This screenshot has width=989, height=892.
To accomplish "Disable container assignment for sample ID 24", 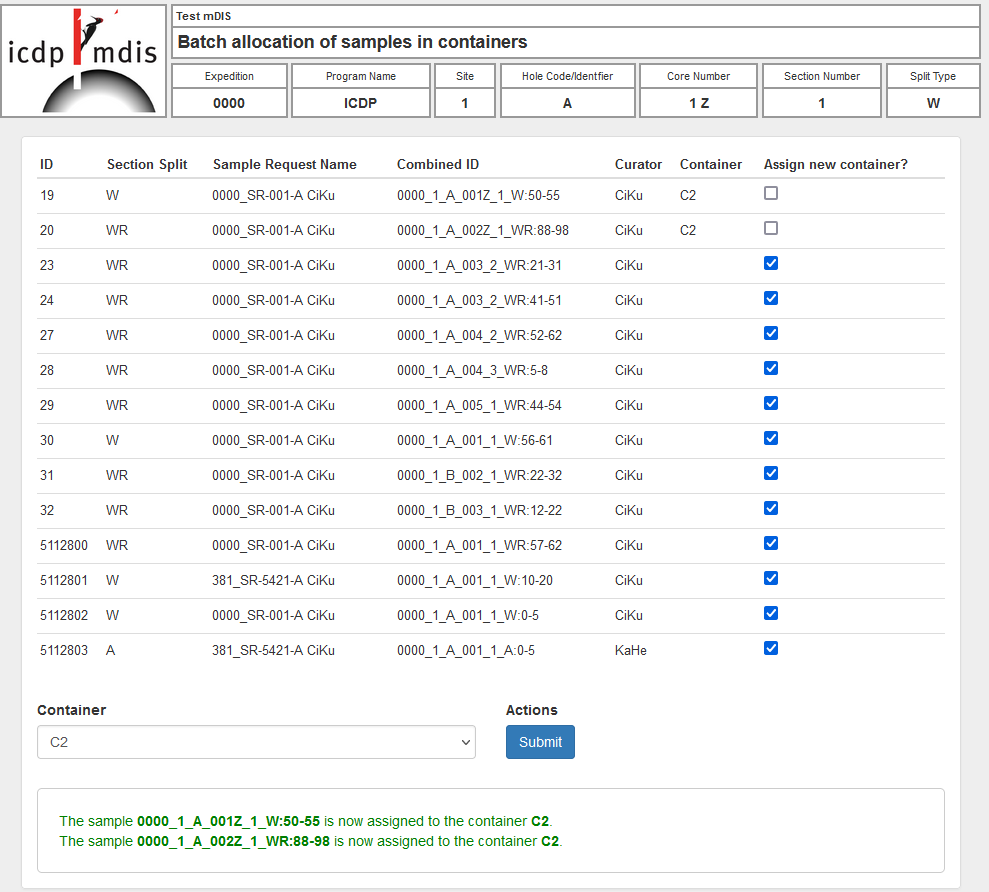I will [x=770, y=298].
